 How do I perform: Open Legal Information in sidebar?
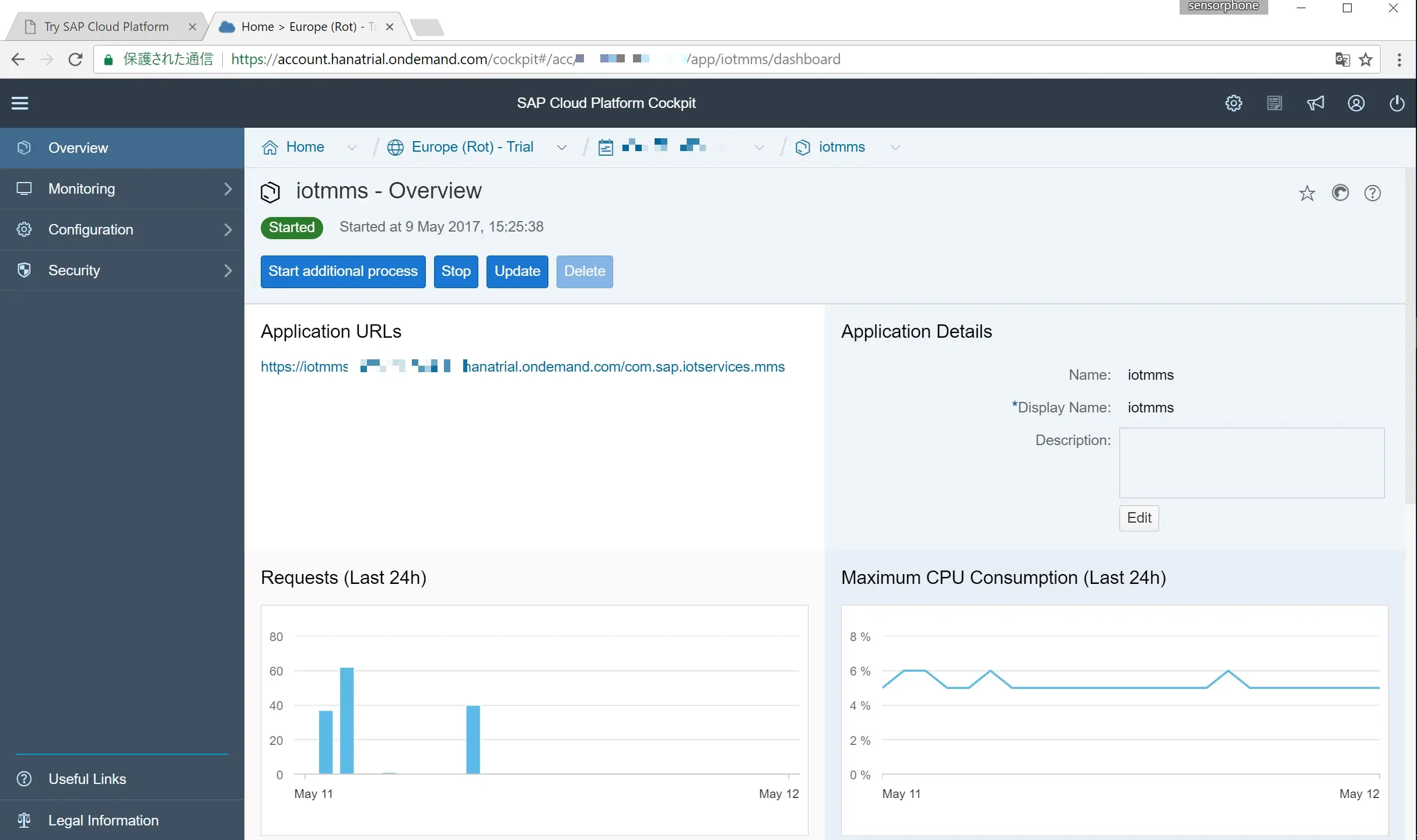click(x=122, y=820)
